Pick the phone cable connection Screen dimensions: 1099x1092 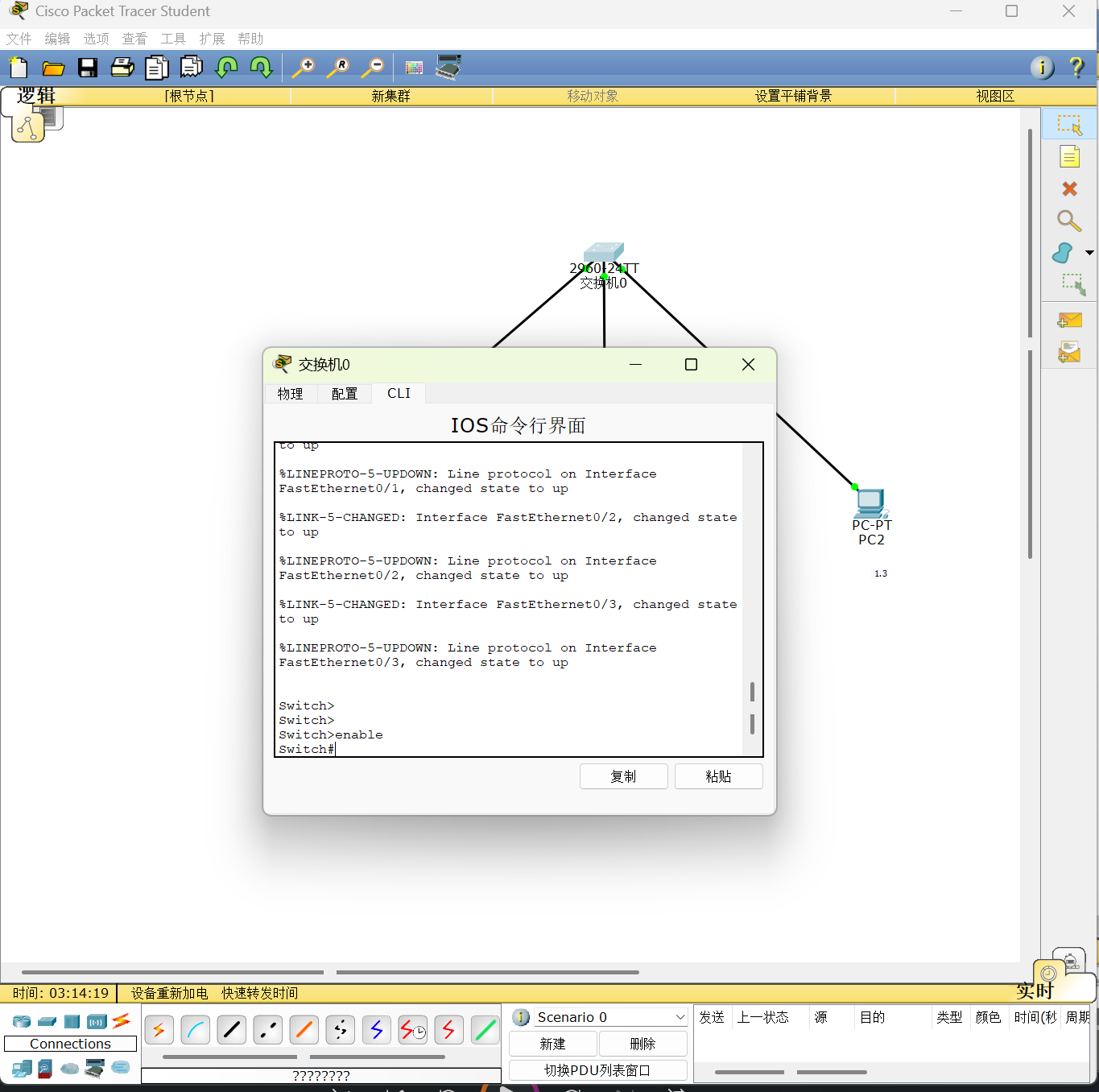[x=341, y=1030]
